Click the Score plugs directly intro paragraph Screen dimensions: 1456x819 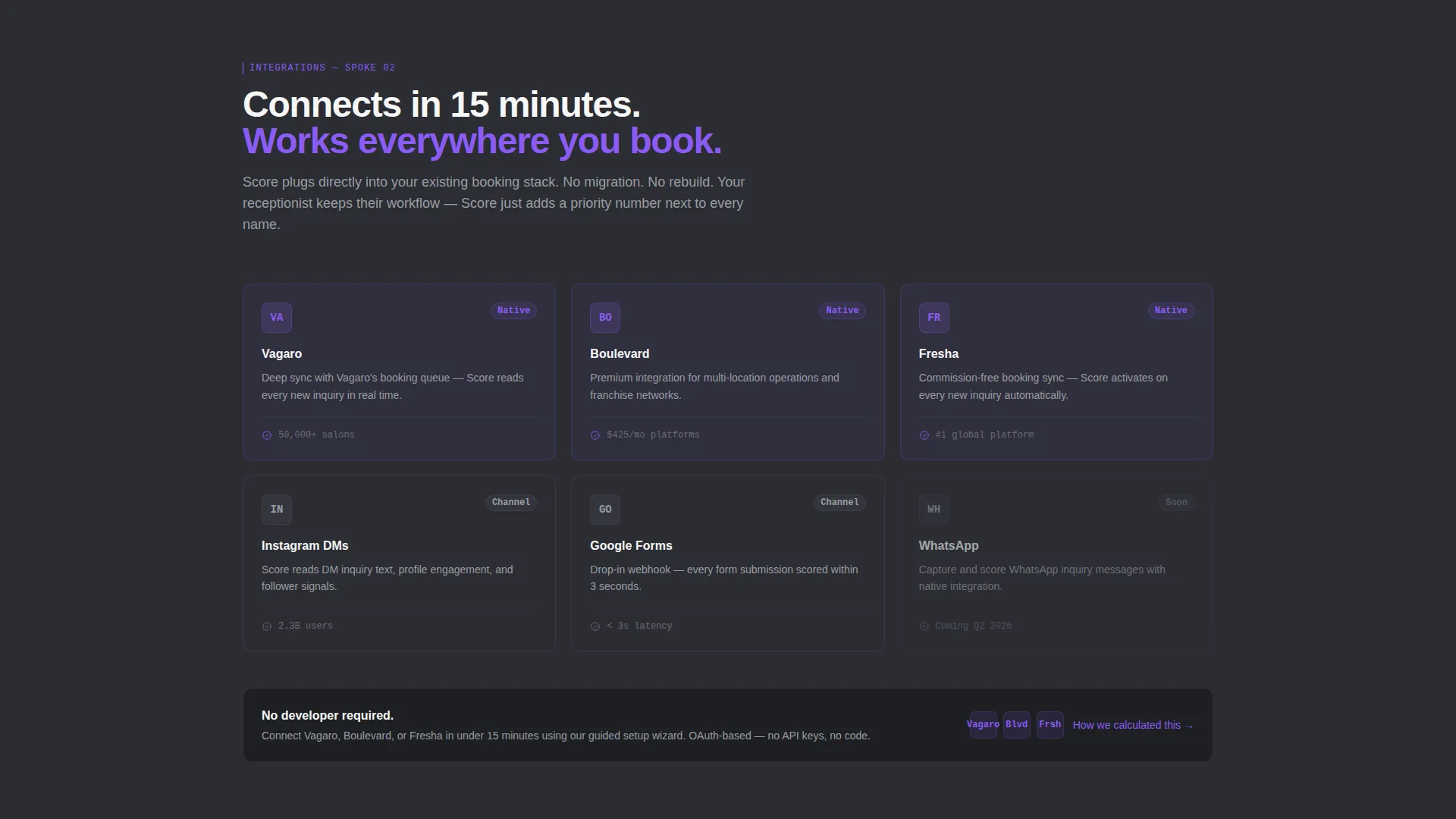494,203
